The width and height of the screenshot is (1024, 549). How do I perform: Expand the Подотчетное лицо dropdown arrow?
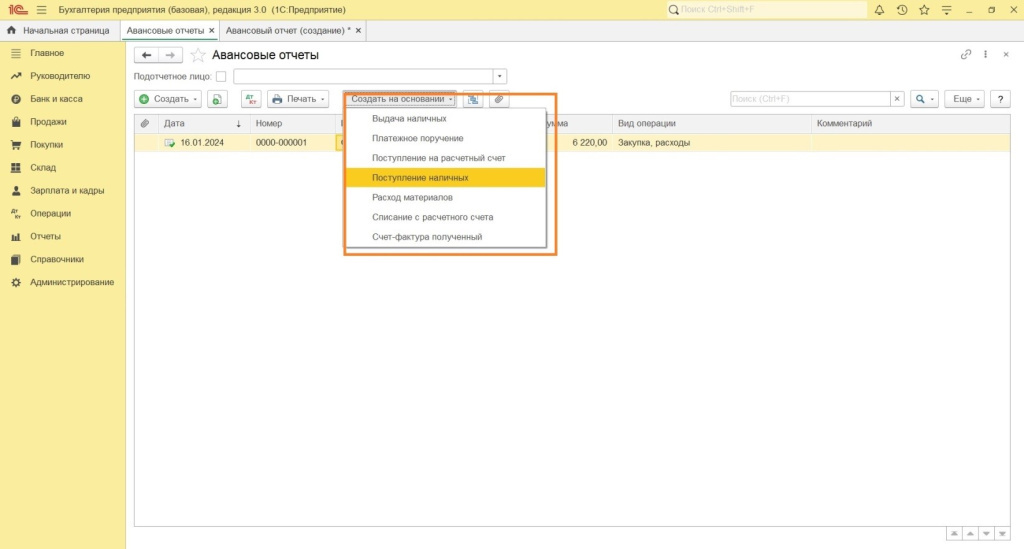coord(500,76)
